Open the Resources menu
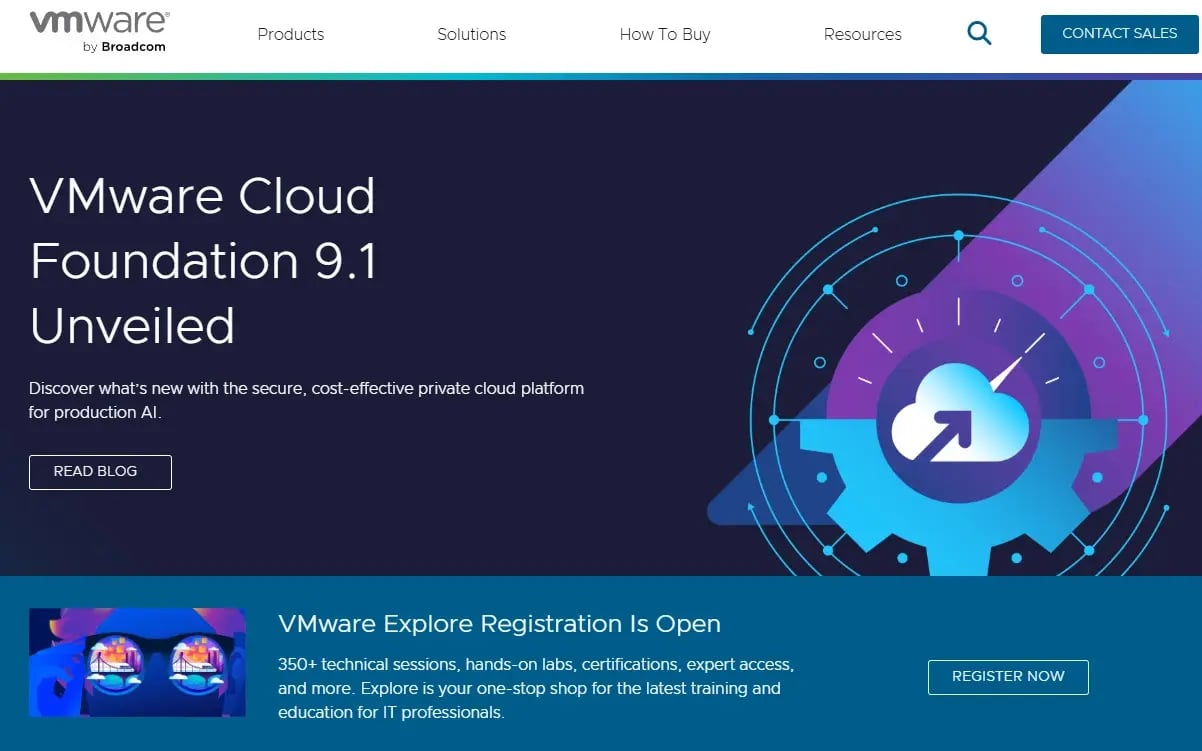 coord(863,34)
